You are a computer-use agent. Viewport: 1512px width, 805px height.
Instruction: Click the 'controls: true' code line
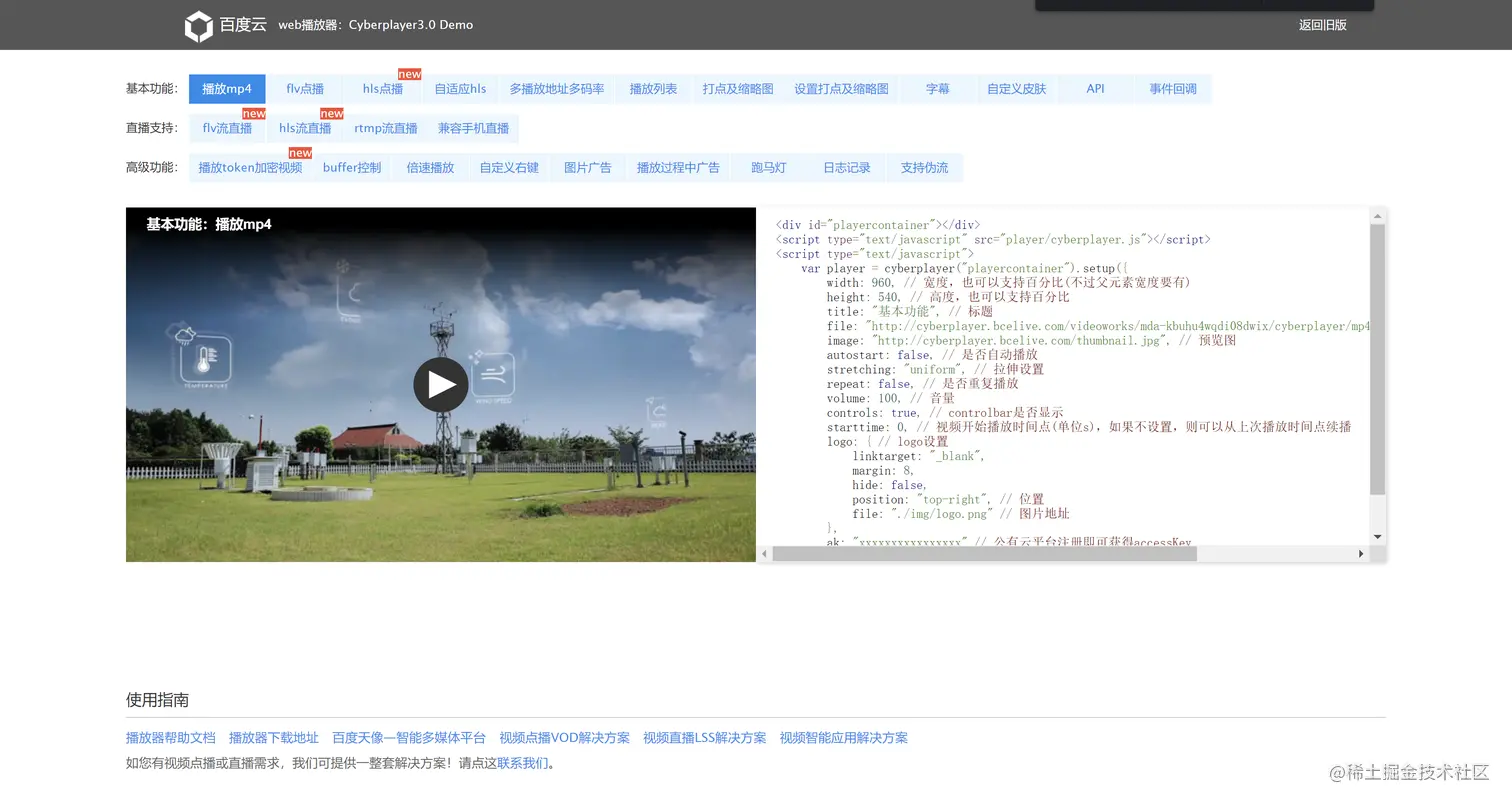coord(945,412)
